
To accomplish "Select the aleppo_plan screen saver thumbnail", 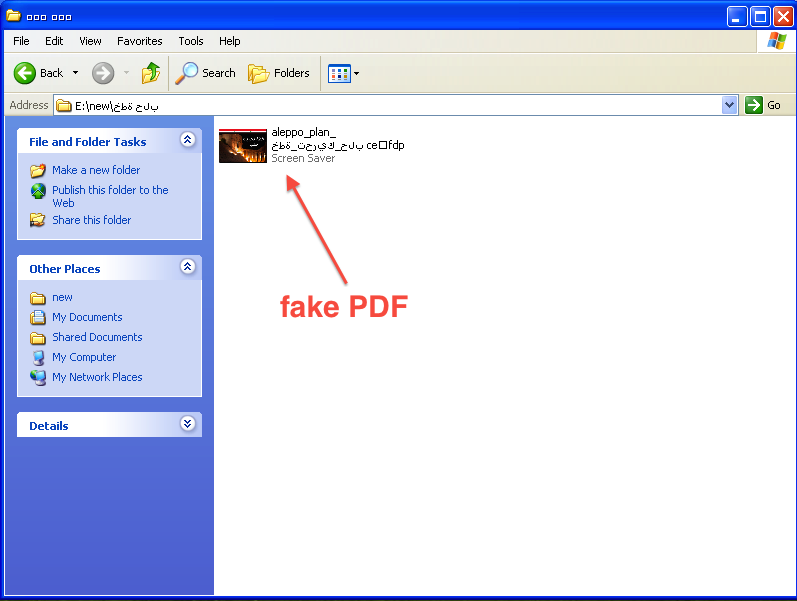I will click(x=243, y=146).
